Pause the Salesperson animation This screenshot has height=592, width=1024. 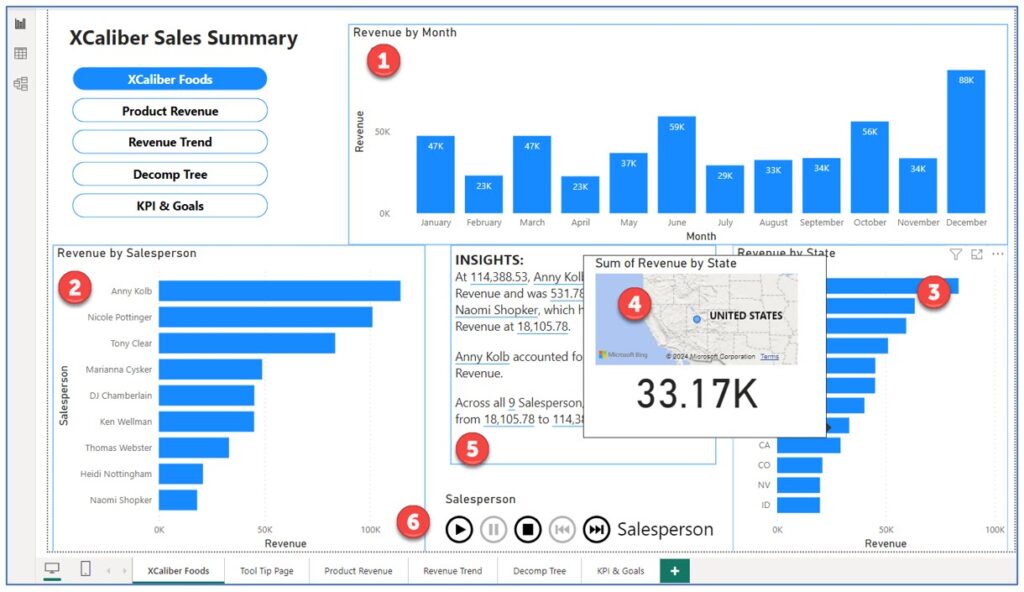pyautogui.click(x=494, y=529)
